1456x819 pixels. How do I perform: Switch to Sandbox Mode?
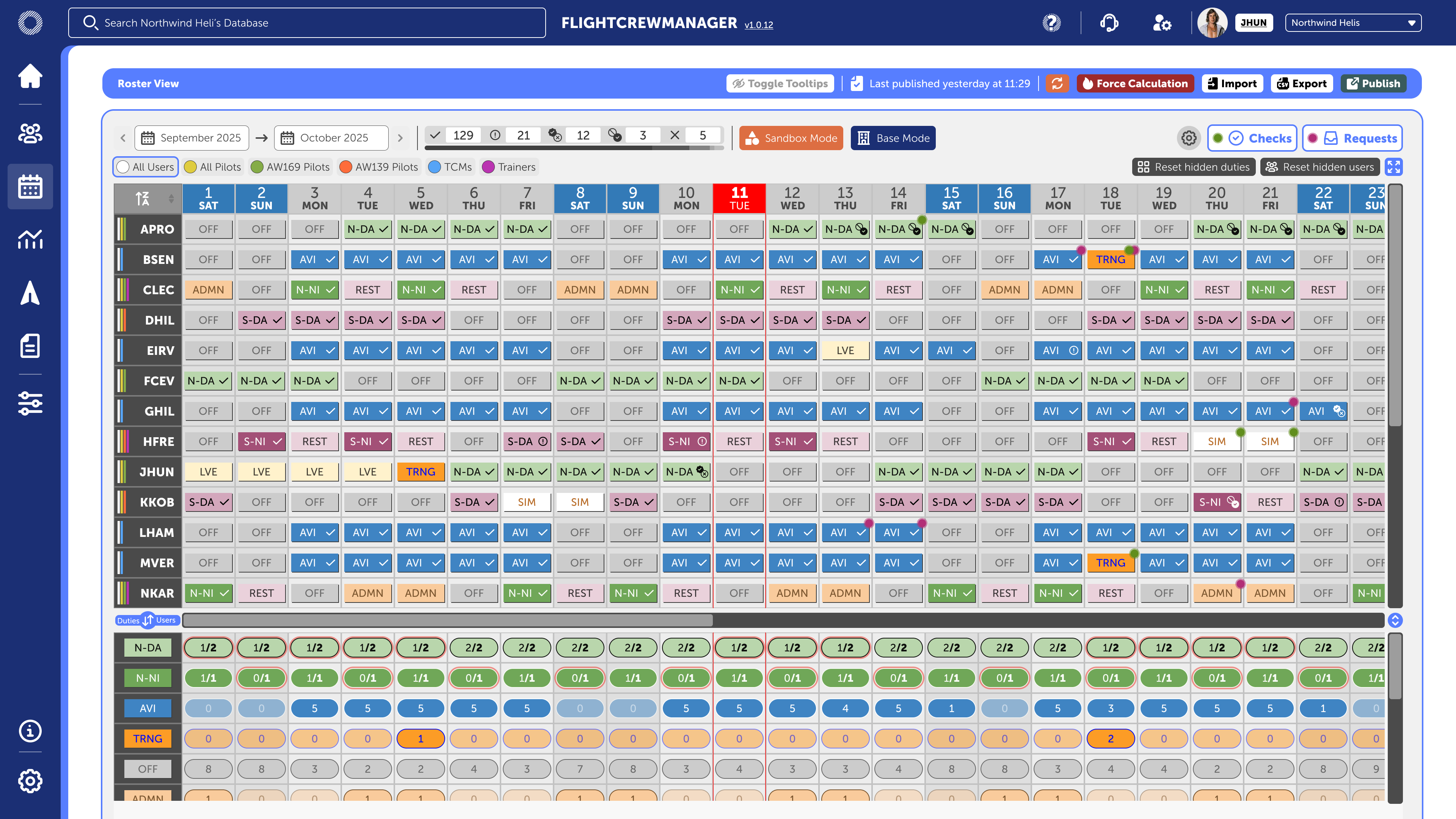(791, 138)
